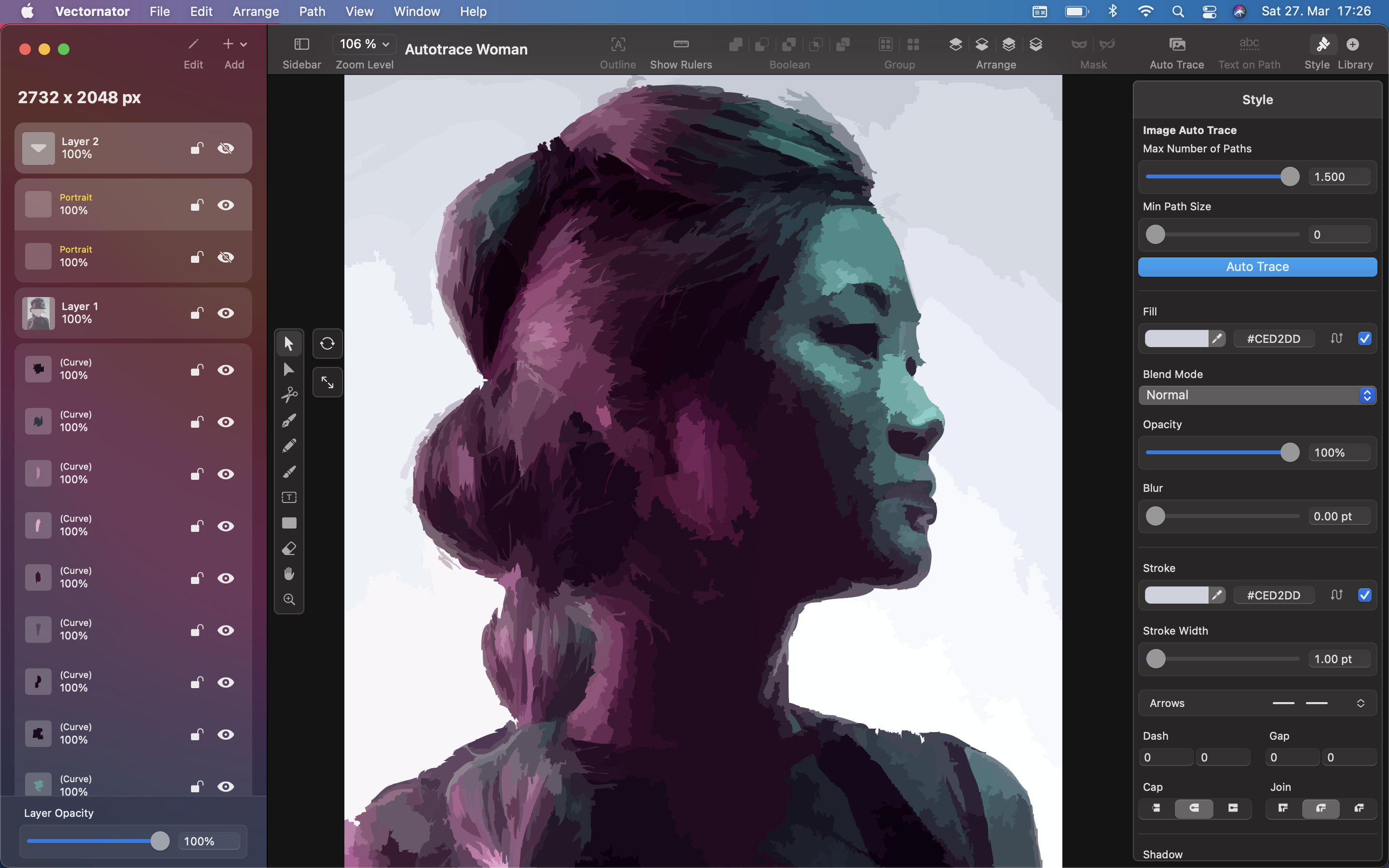
Task: Click the Mask icon in the toolbar
Action: (x=1079, y=44)
